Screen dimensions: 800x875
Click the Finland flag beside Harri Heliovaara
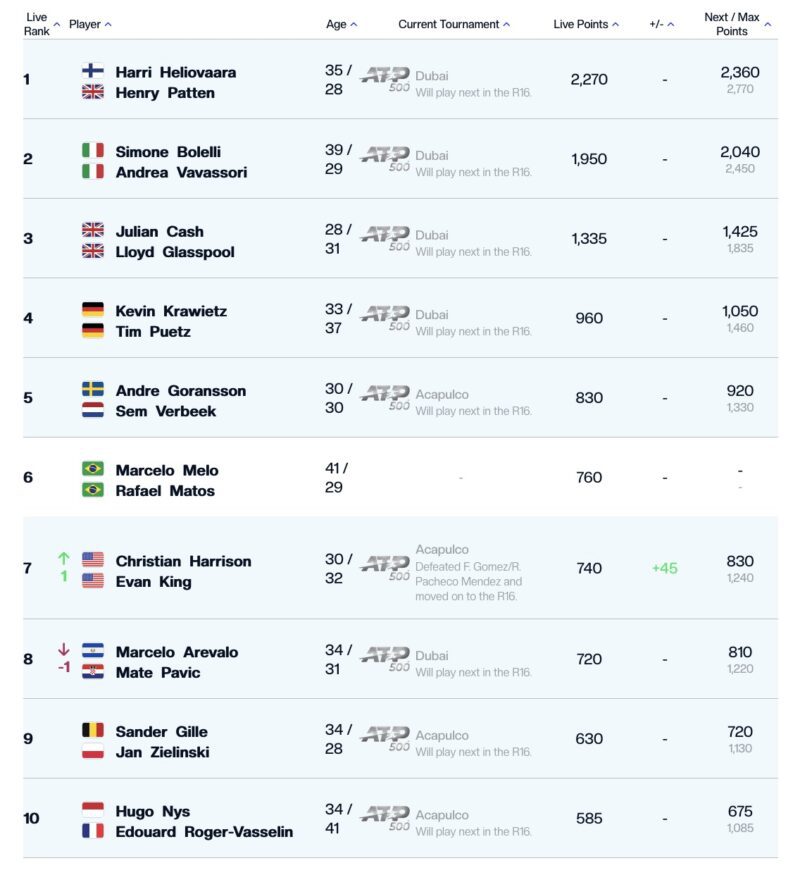click(x=93, y=70)
